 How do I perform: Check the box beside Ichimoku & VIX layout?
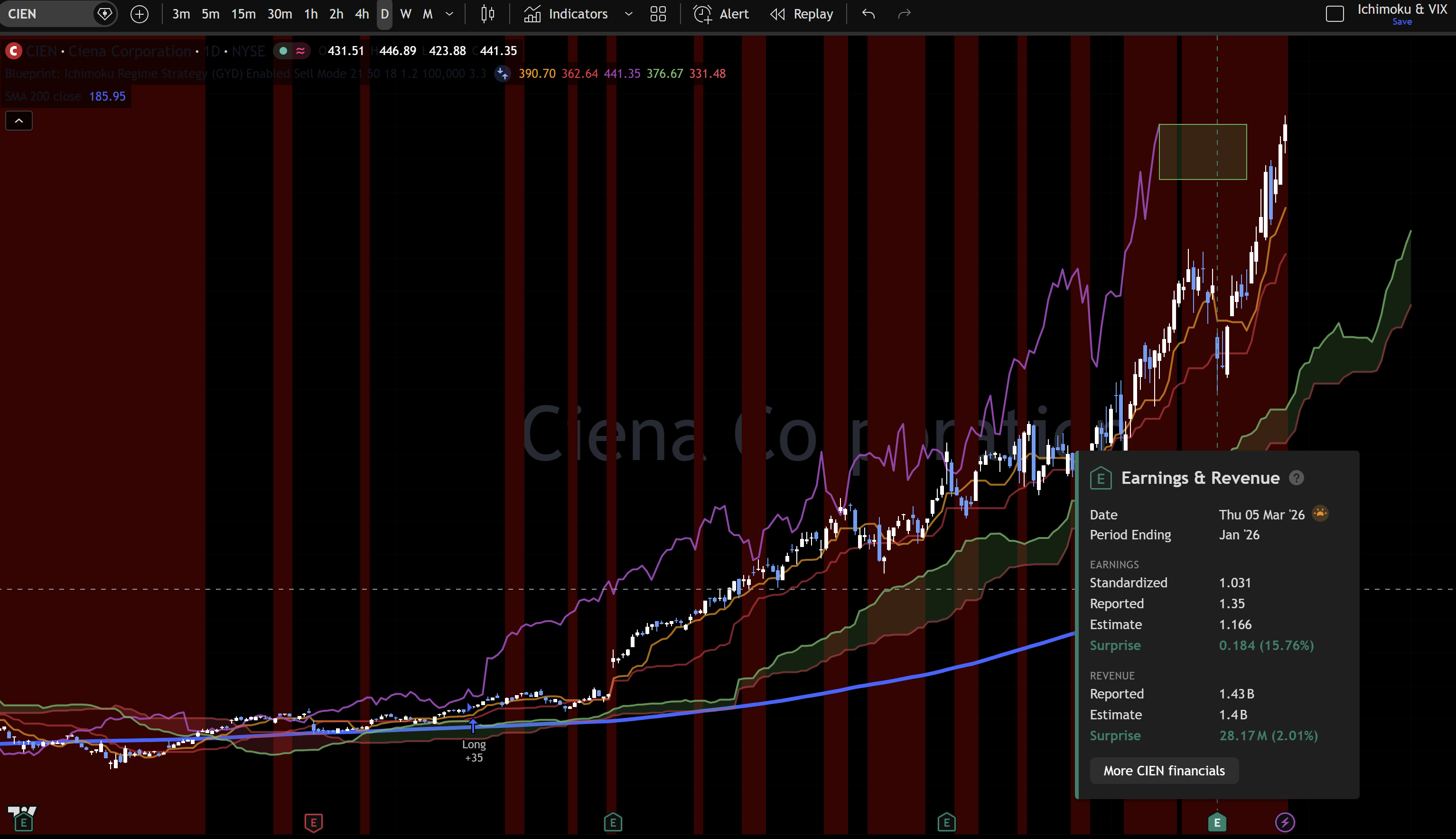point(1335,14)
